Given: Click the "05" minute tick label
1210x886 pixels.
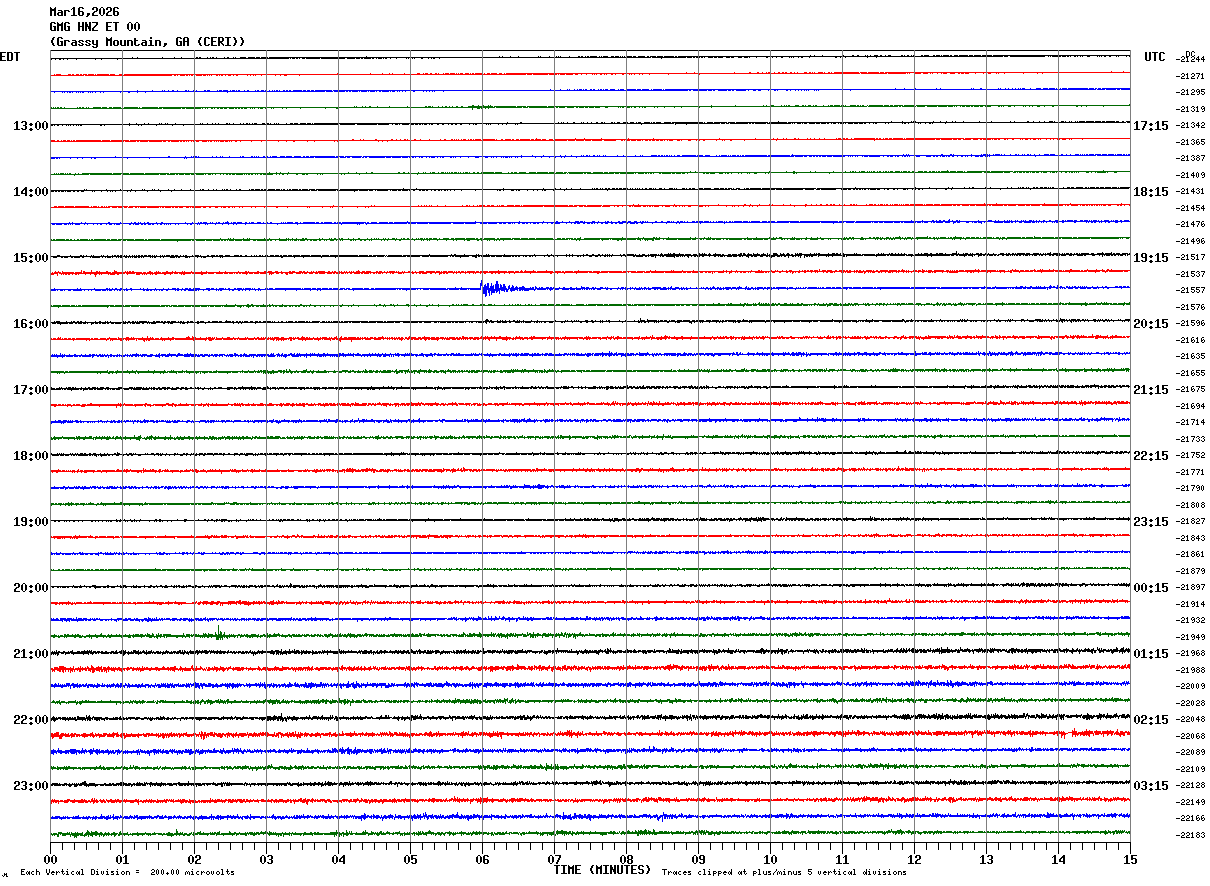Looking at the screenshot, I should [x=410, y=859].
